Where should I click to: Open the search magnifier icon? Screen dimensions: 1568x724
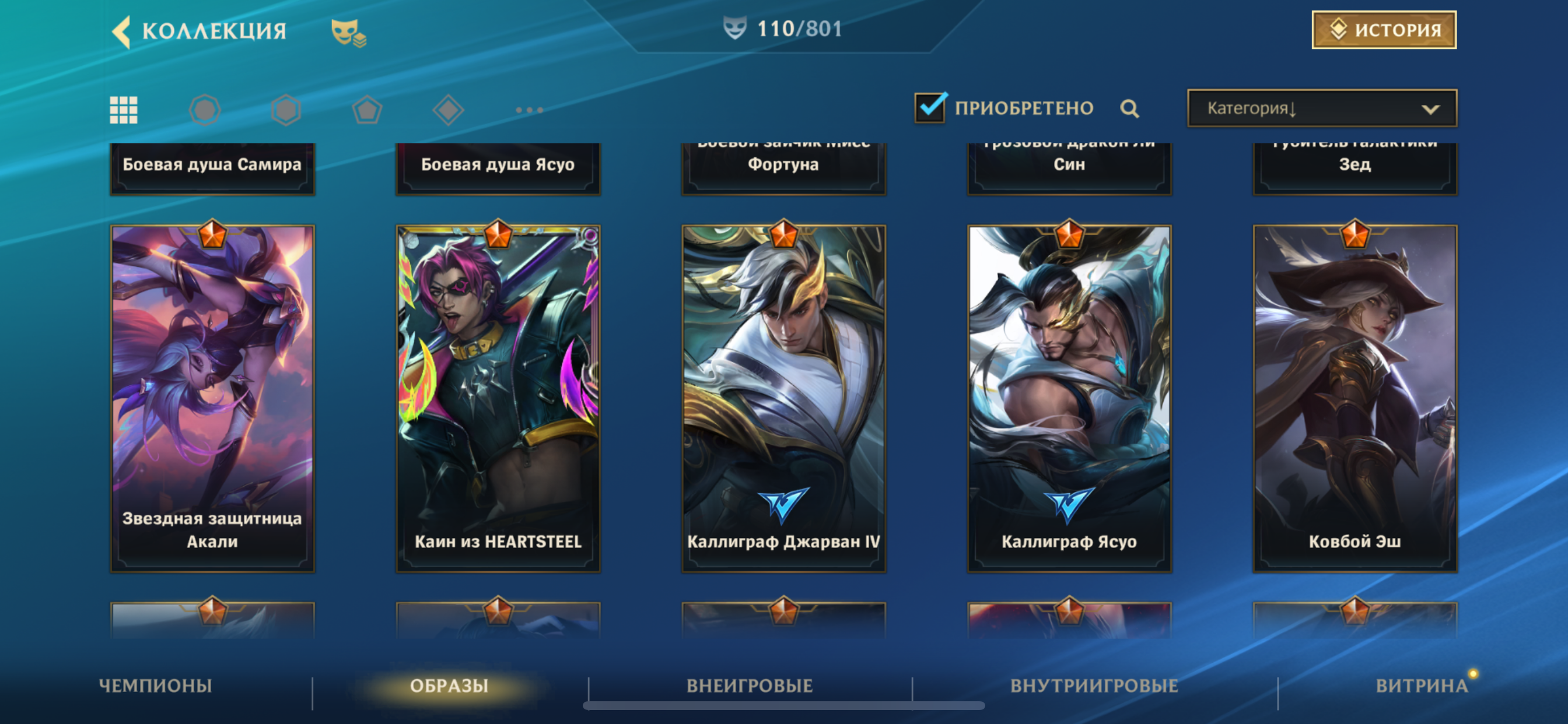tap(1129, 109)
